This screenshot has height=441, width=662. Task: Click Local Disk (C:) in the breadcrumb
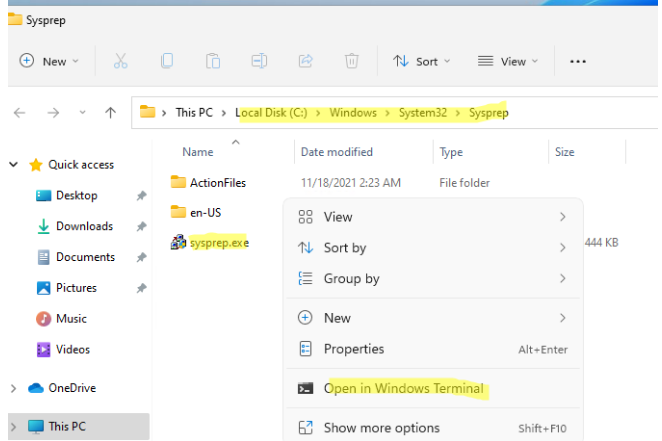[271, 113]
